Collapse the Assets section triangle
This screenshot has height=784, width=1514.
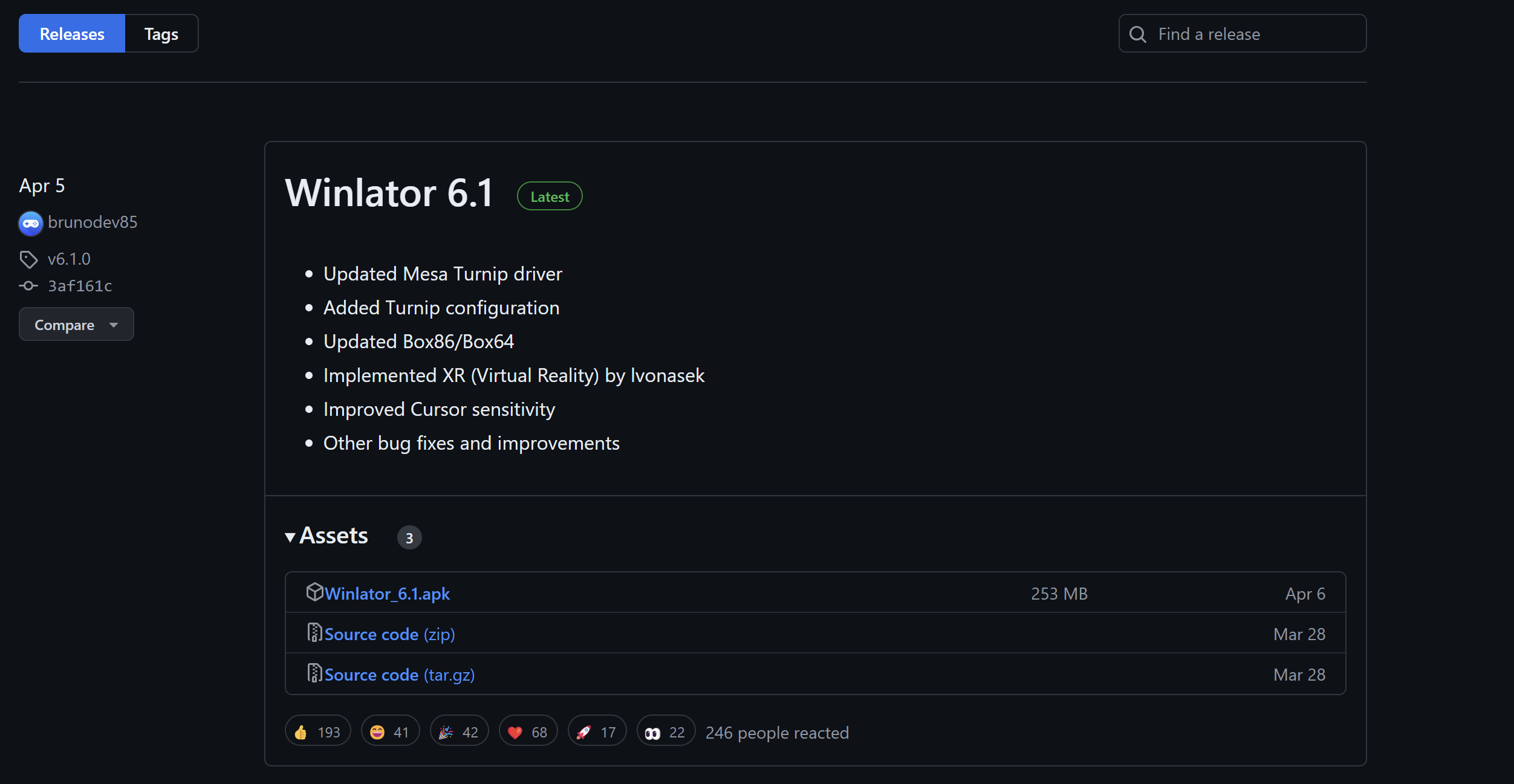[x=290, y=537]
